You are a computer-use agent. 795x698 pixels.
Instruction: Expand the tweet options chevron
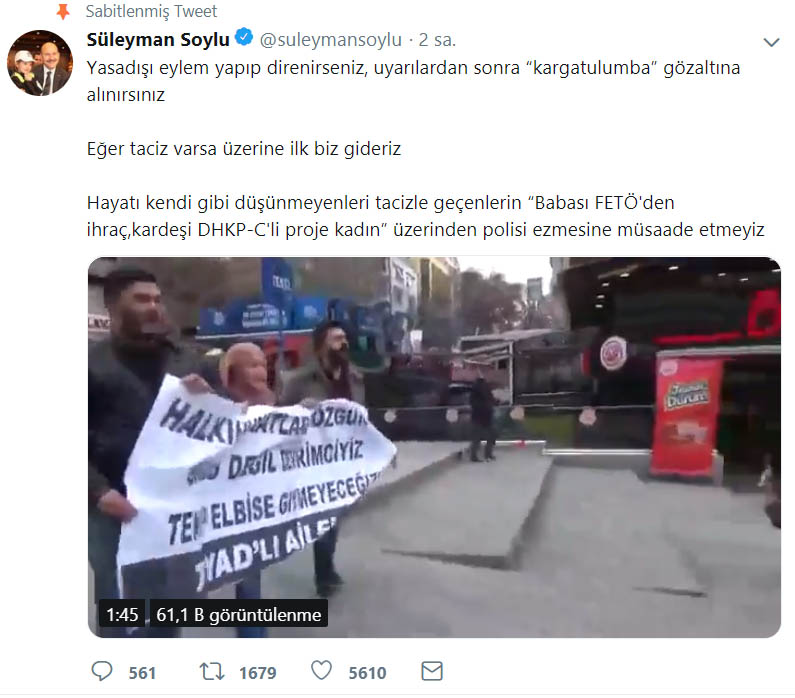tap(771, 42)
